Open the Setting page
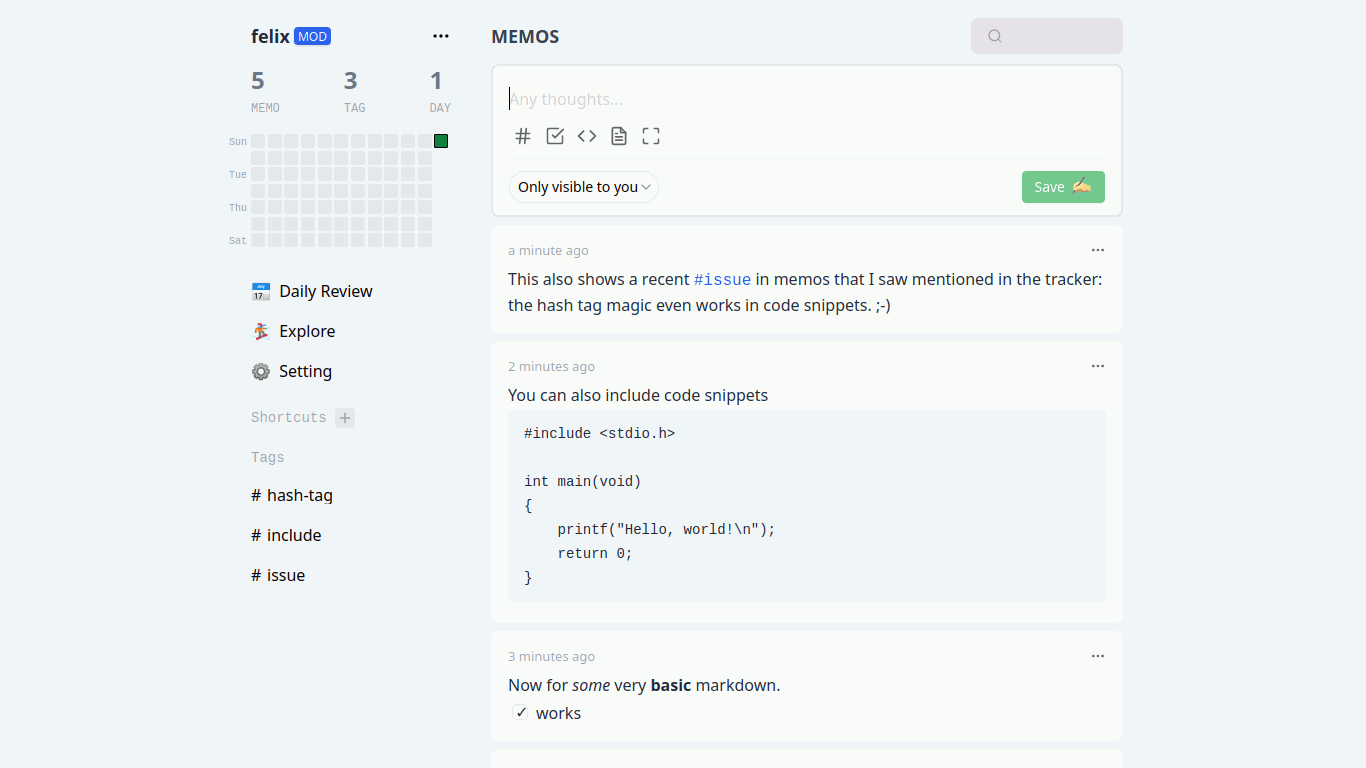Viewport: 1366px width, 768px height. click(x=305, y=371)
